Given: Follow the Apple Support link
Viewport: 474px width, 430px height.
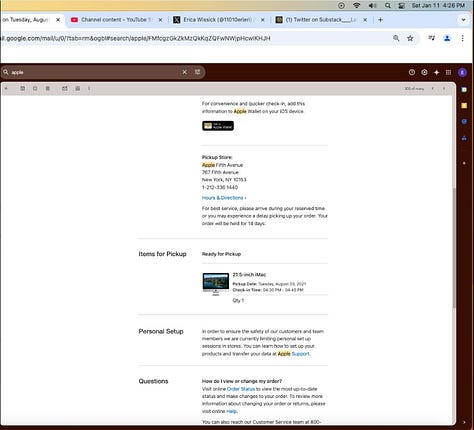Looking at the screenshot, I should coord(301,354).
